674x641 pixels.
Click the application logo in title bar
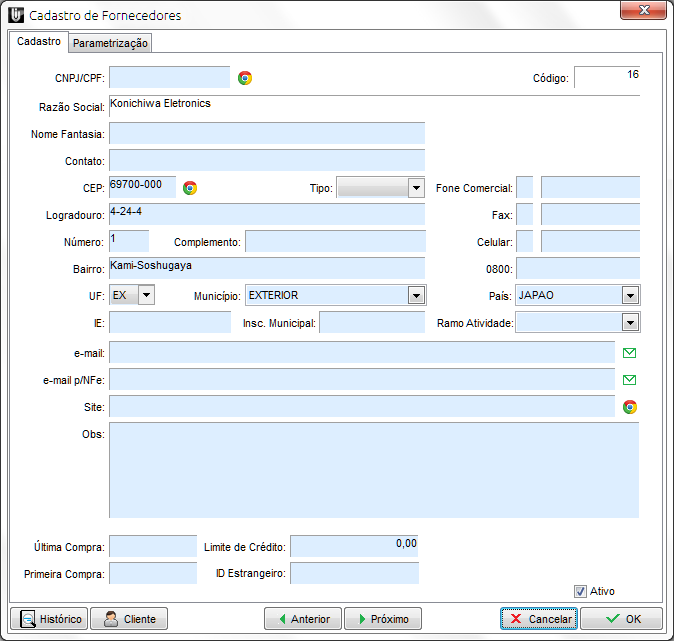coord(15,16)
